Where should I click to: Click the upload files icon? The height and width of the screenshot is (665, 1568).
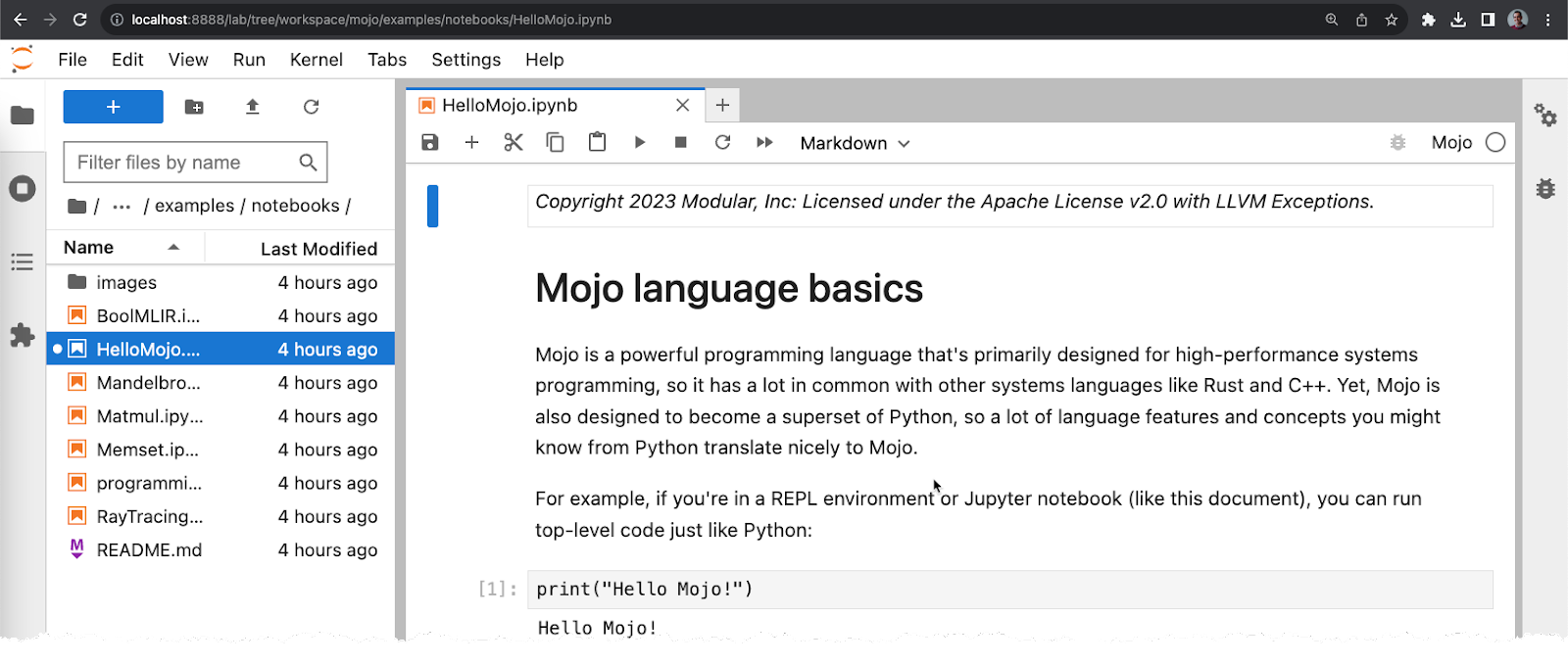252,107
